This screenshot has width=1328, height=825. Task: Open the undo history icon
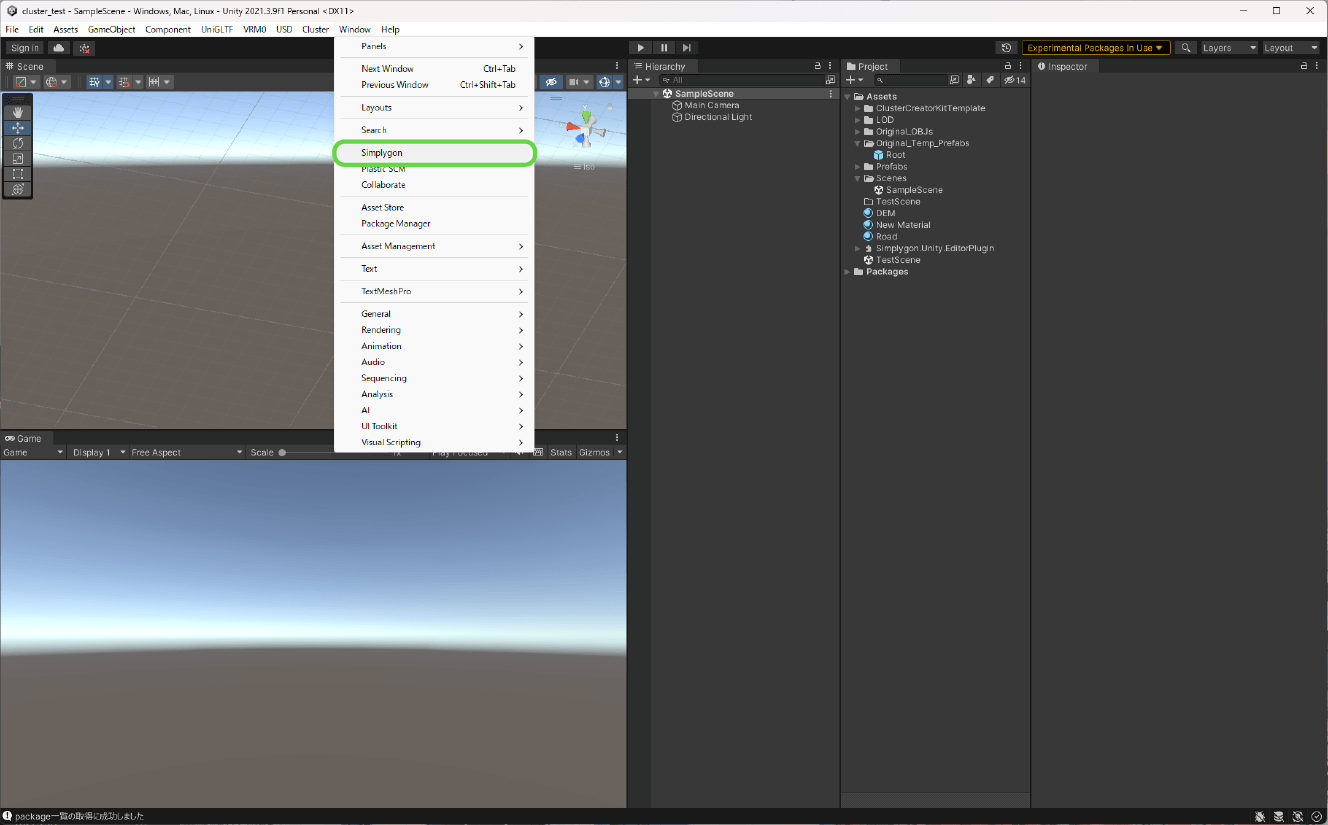(1007, 48)
